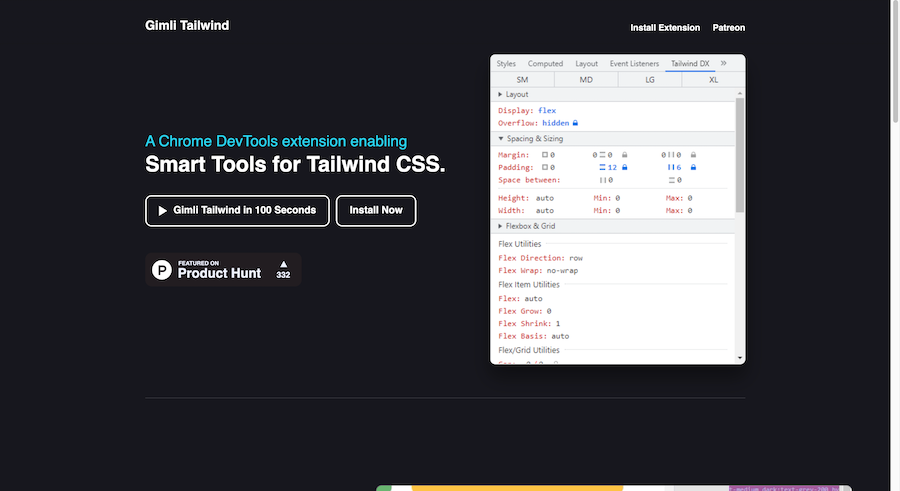This screenshot has width=900, height=491.
Task: Click the play icon on video button
Action: [x=162, y=211]
